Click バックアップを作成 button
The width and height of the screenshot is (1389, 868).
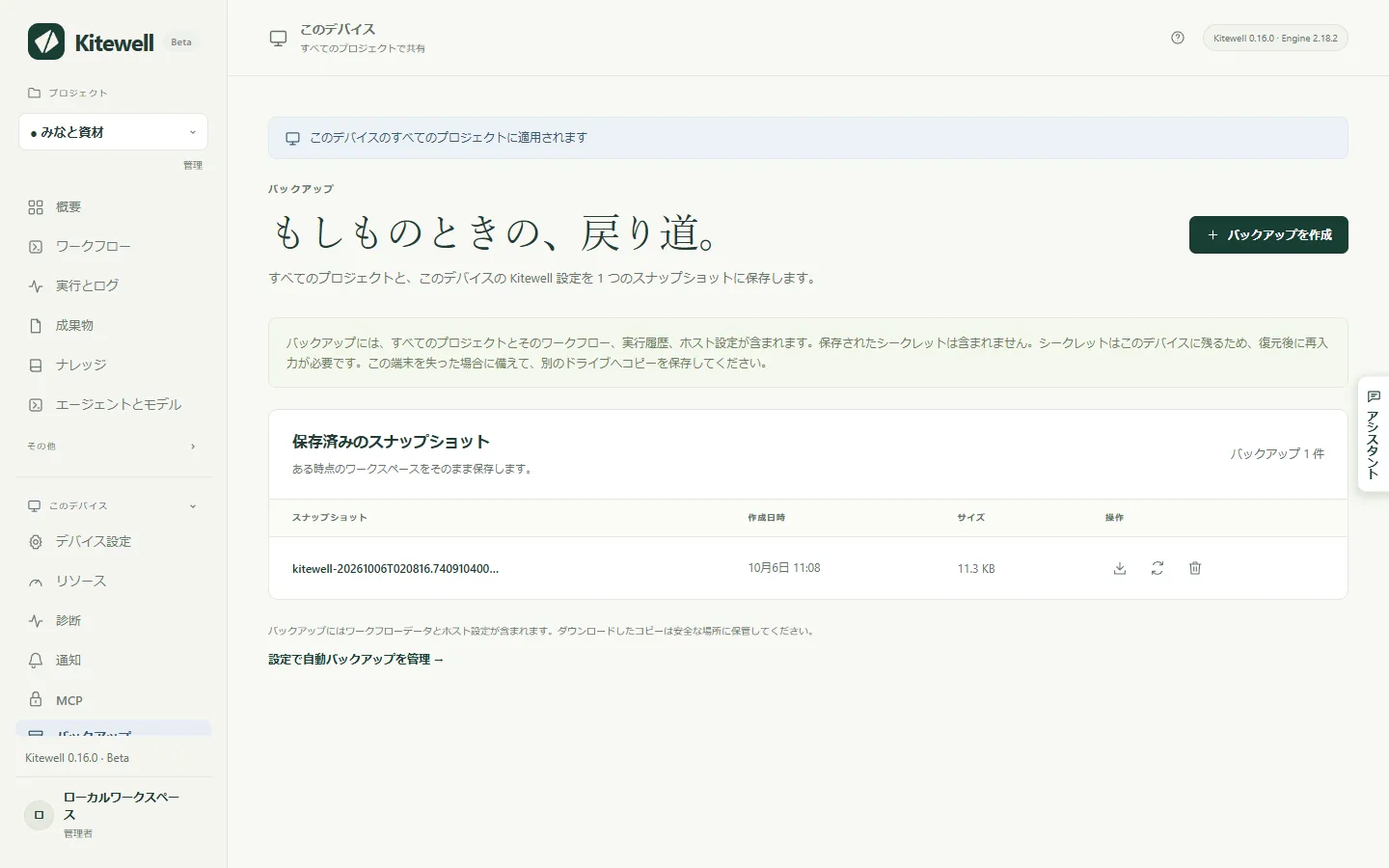point(1268,235)
